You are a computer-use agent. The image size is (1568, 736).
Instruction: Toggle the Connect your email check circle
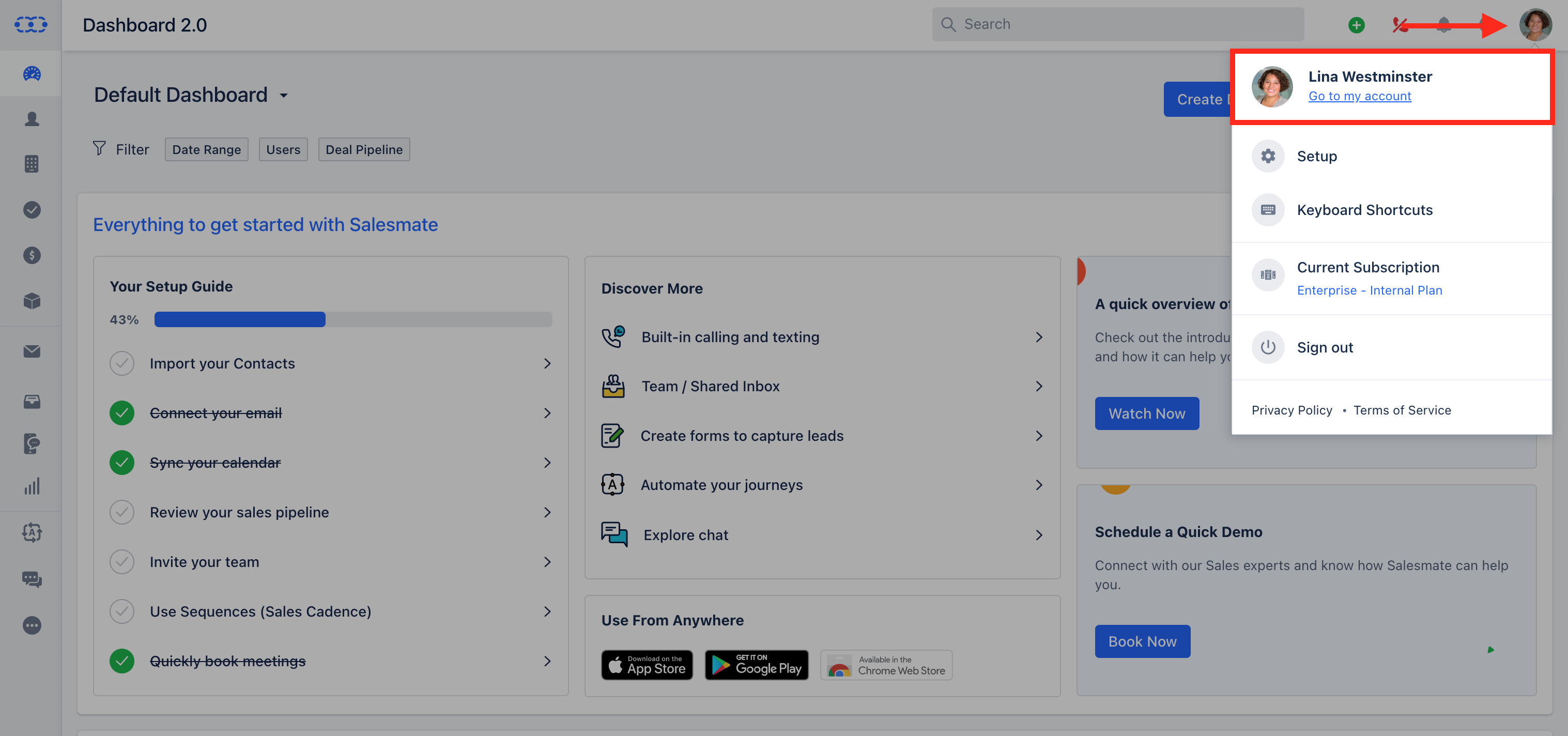122,413
